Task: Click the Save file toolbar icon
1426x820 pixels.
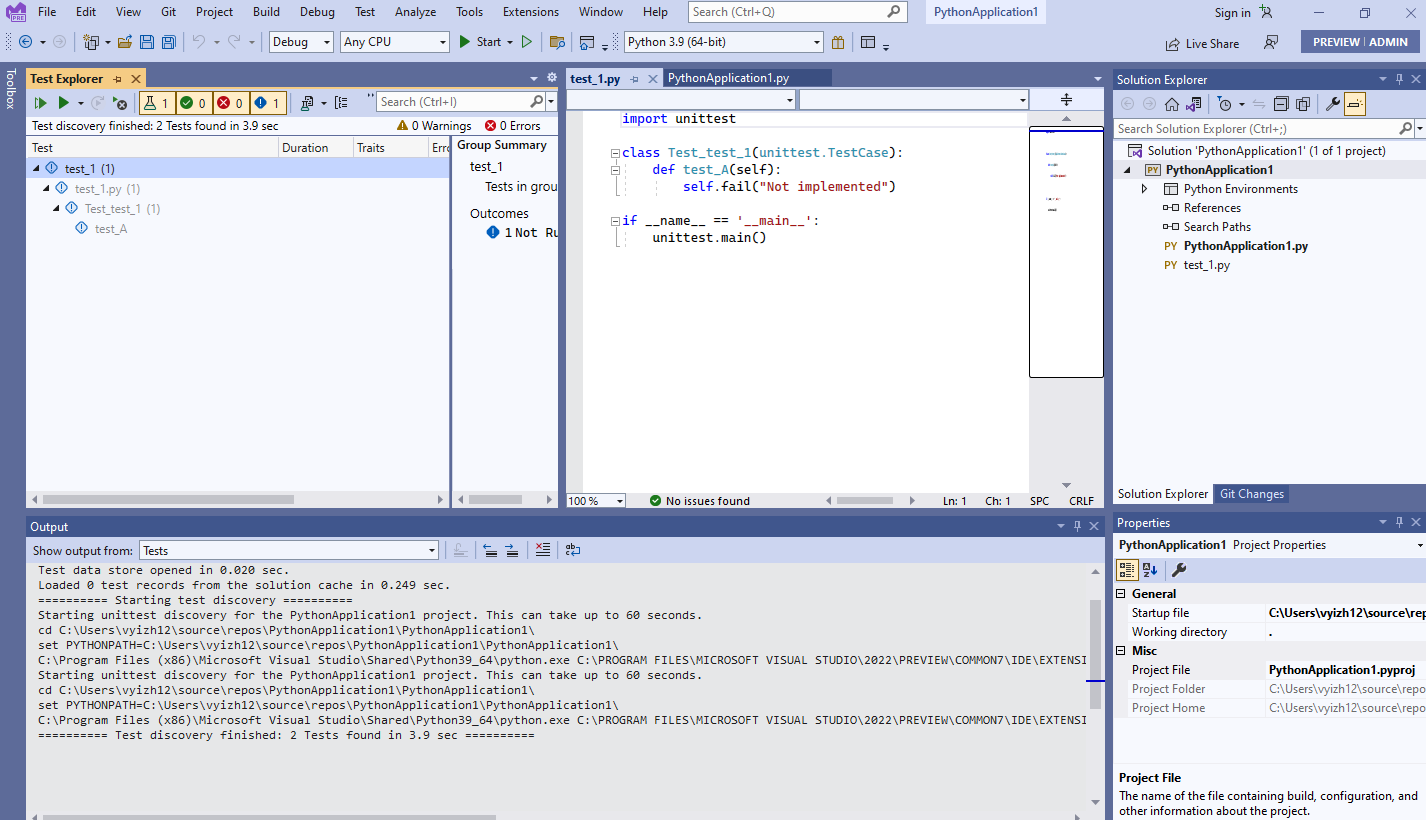Action: 147,42
